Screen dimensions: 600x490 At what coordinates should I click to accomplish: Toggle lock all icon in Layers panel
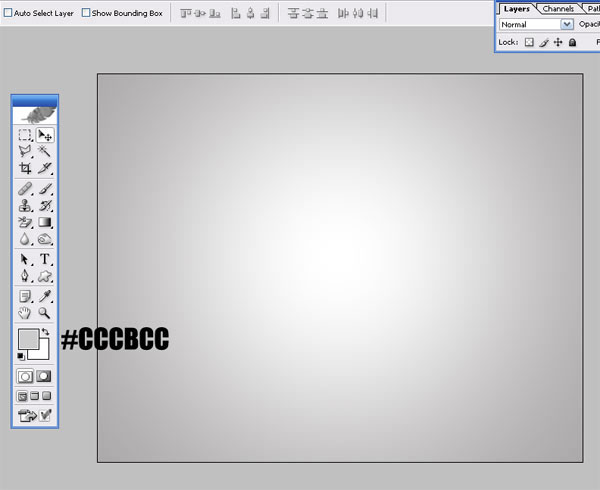click(572, 42)
